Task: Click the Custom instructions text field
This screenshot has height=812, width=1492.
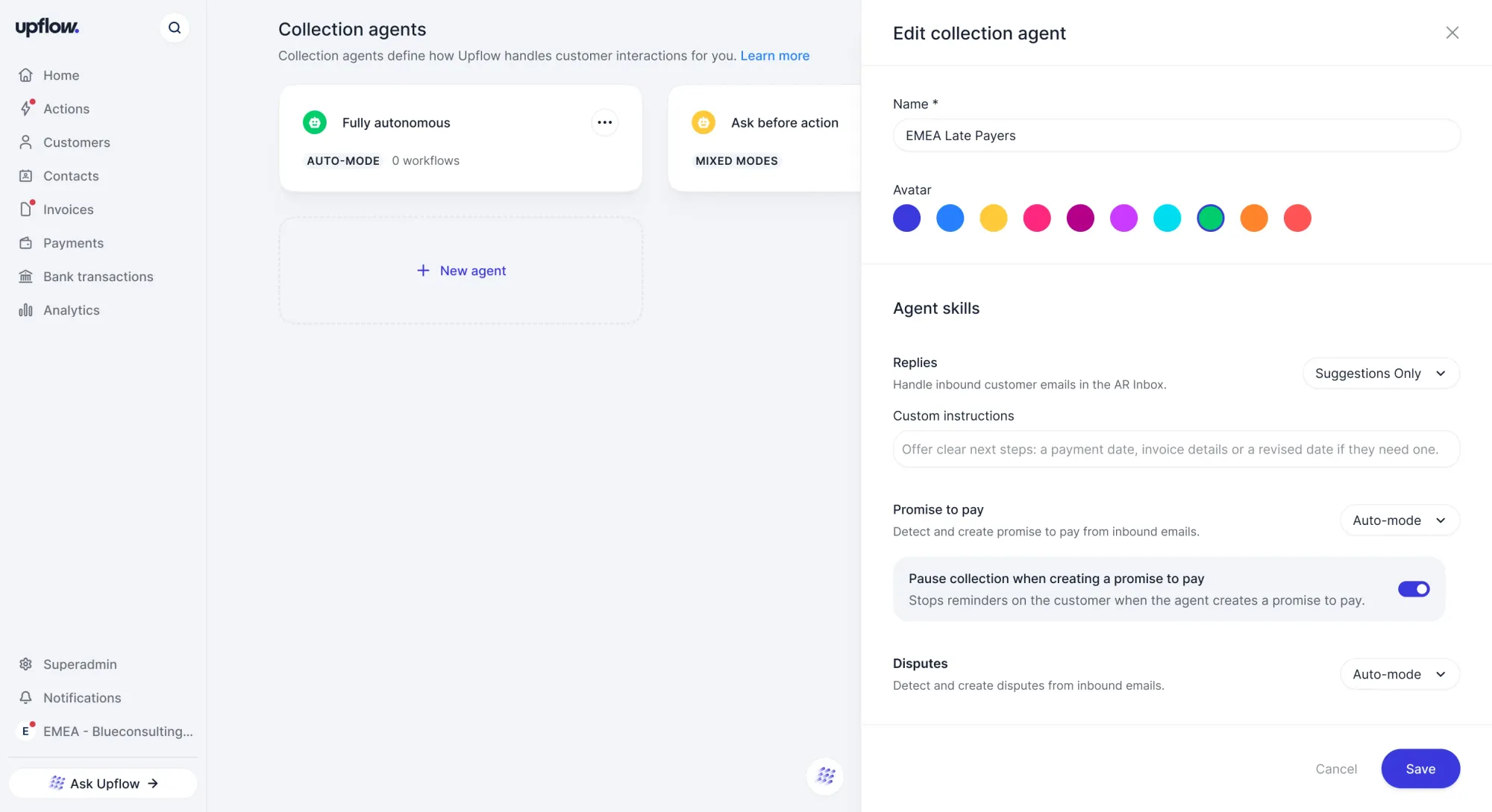Action: pos(1176,450)
